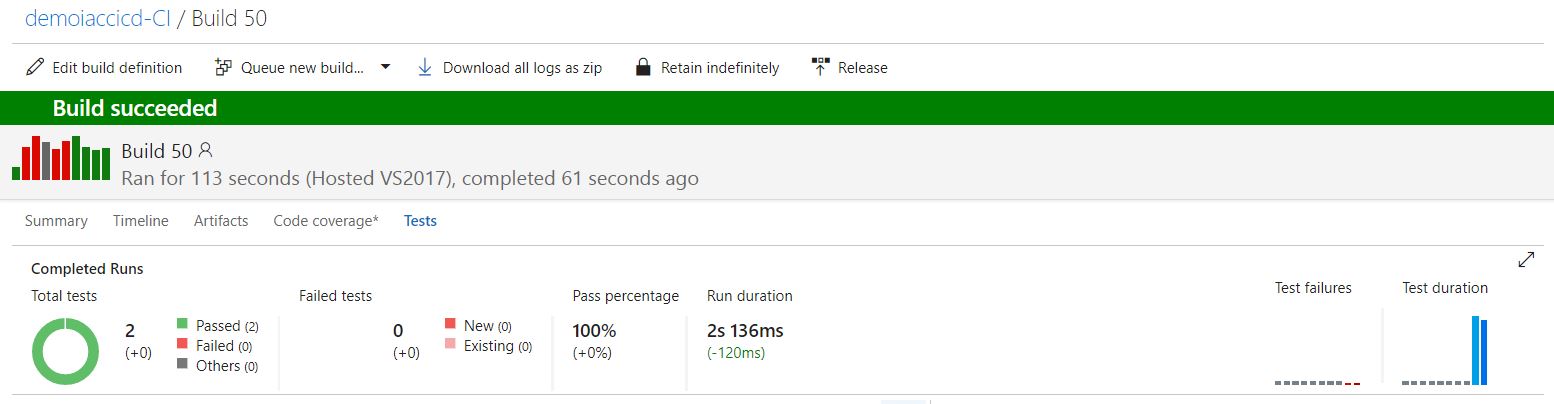Screen dimensions: 1554x404
Task: Click the Queue new build icon
Action: click(x=224, y=67)
